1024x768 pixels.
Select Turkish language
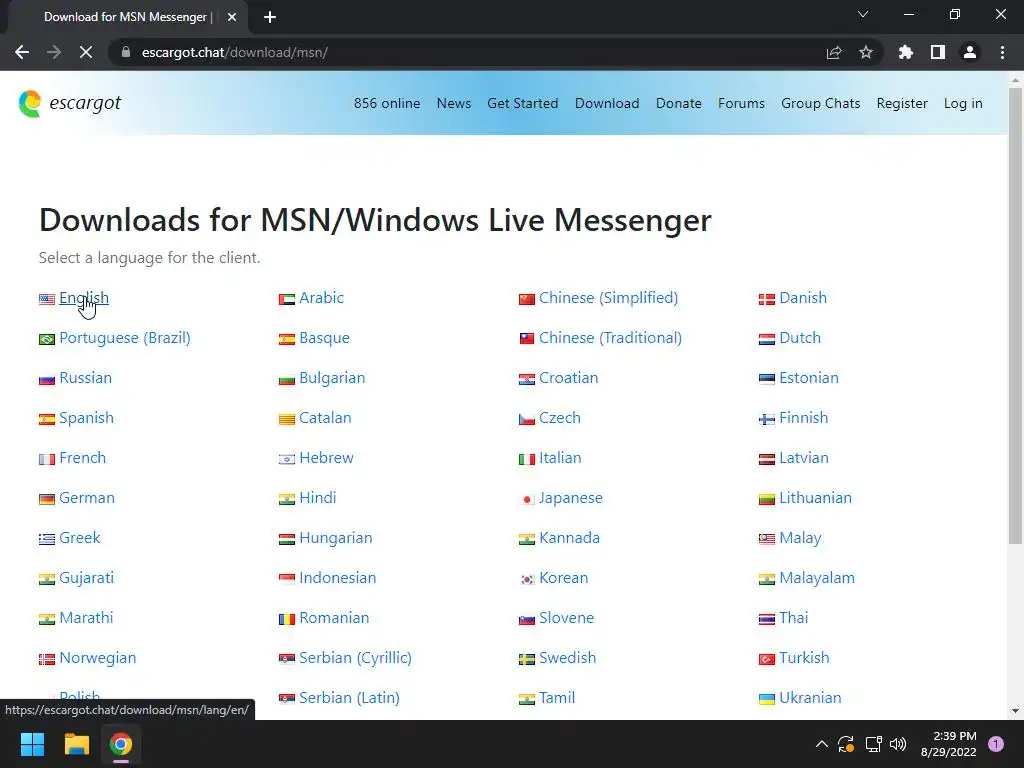(x=804, y=657)
